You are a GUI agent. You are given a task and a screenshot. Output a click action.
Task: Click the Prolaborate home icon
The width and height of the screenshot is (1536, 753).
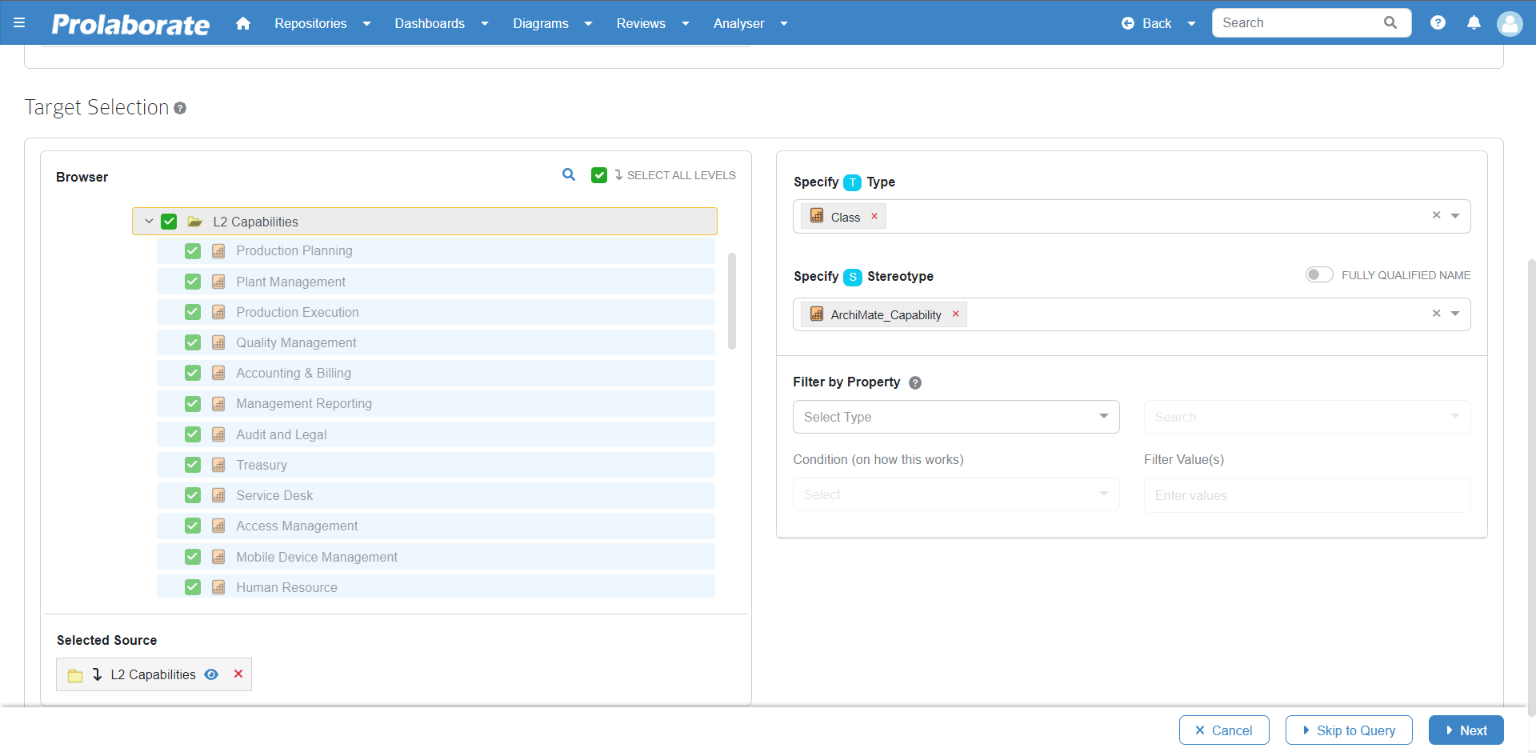pos(243,22)
